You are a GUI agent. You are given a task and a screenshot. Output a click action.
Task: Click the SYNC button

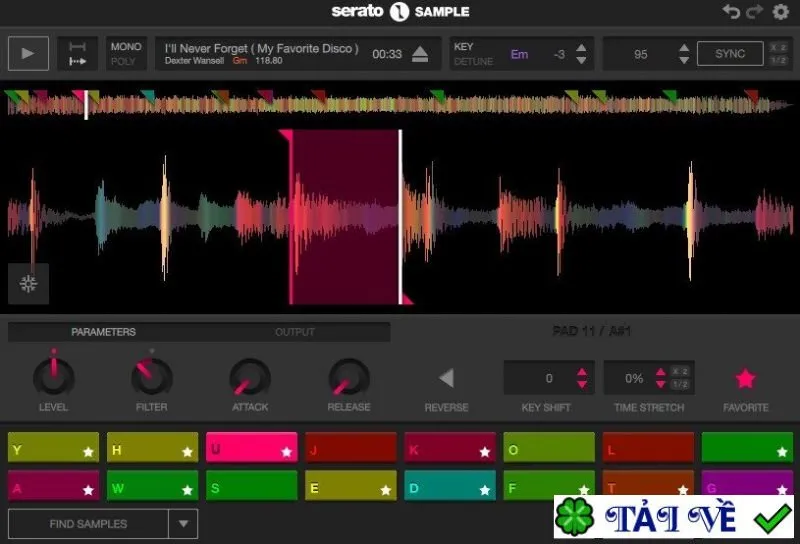click(730, 54)
